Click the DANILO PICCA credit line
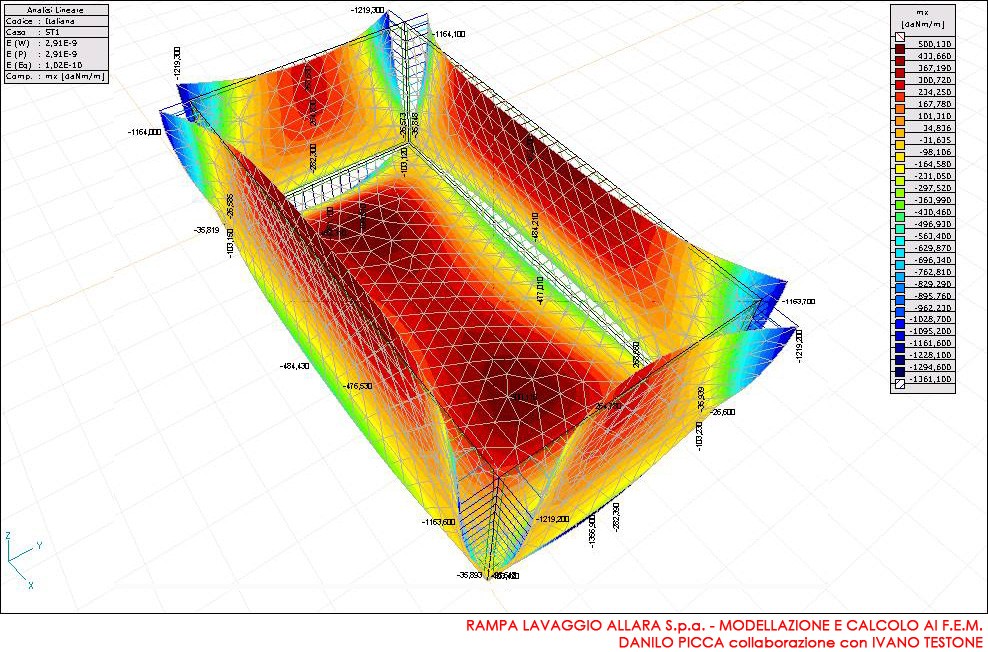This screenshot has width=988, height=652. (x=800, y=642)
